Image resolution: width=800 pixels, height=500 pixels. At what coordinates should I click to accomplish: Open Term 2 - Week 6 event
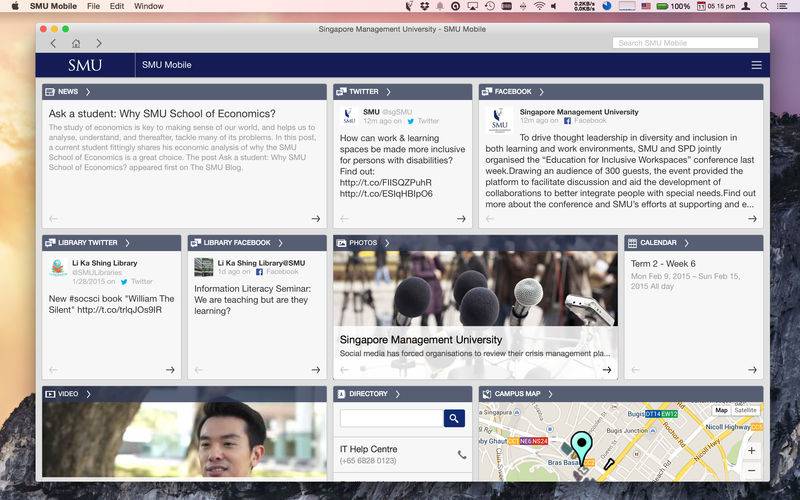pos(663,264)
